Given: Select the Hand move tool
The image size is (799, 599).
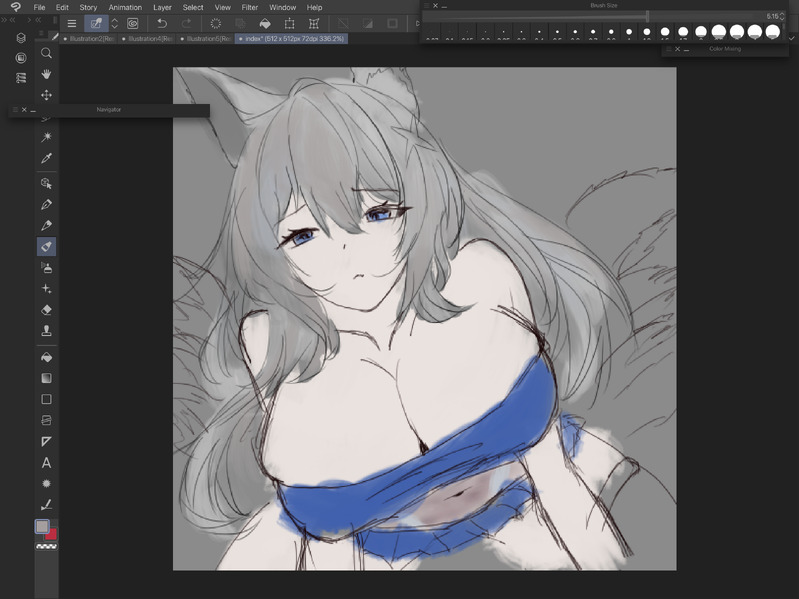Looking at the screenshot, I should (x=46, y=74).
